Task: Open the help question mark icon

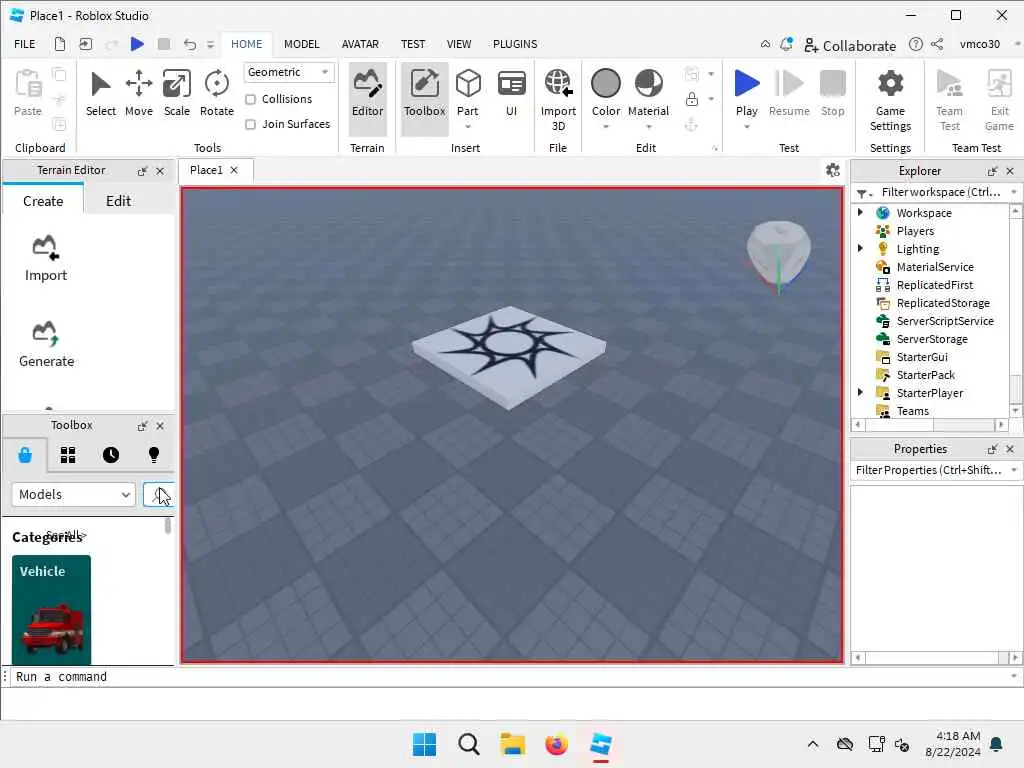Action: pos(916,44)
